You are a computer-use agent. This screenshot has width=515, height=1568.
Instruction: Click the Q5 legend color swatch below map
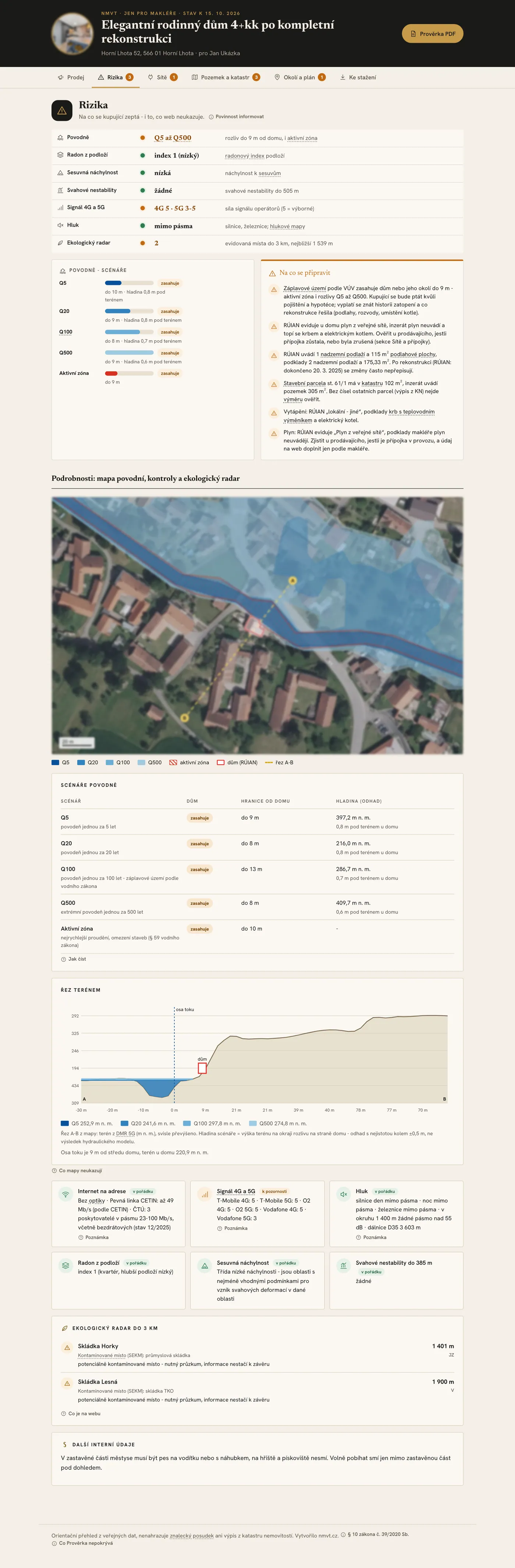point(56,762)
